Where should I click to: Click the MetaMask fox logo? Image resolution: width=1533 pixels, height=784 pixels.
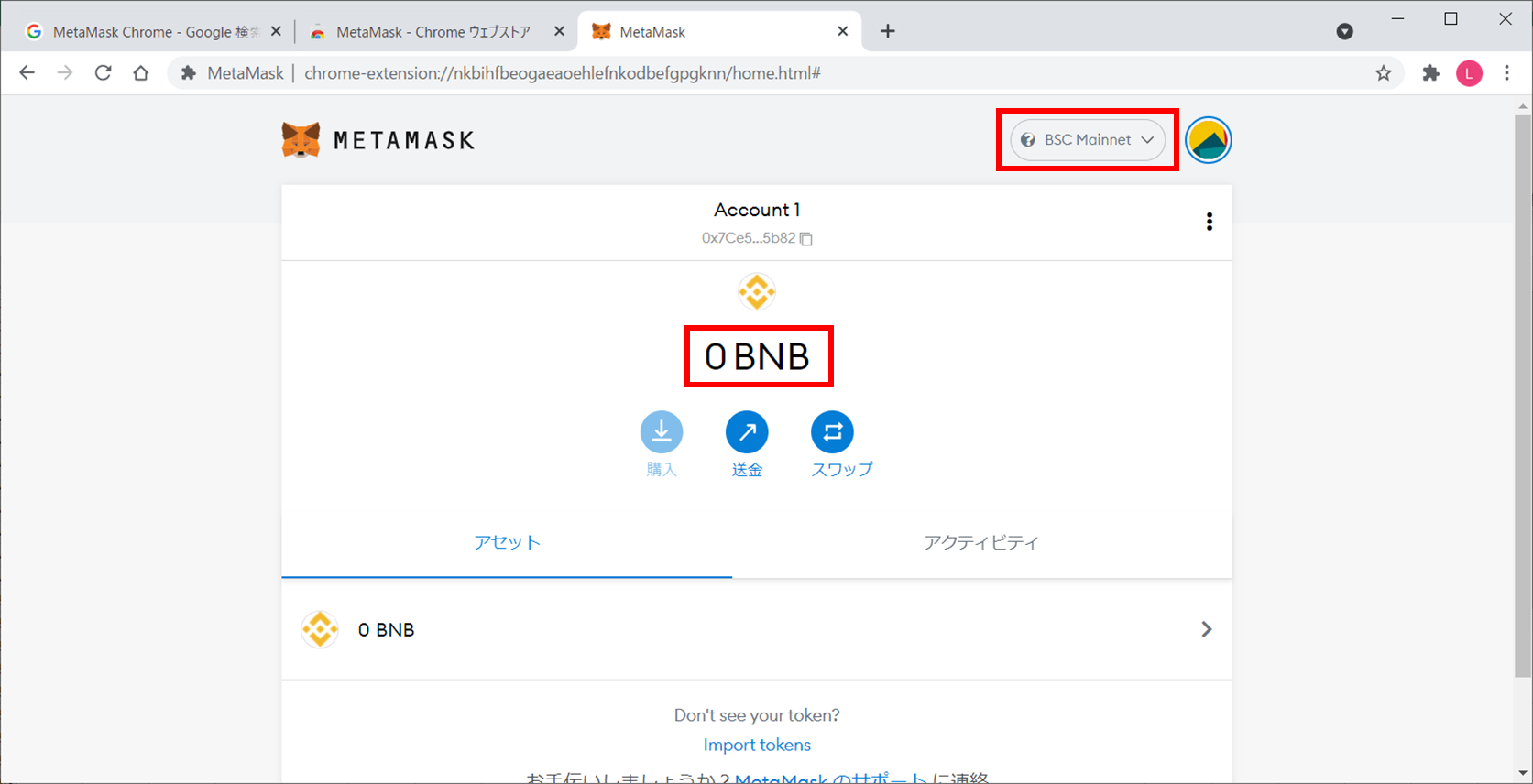click(x=301, y=140)
